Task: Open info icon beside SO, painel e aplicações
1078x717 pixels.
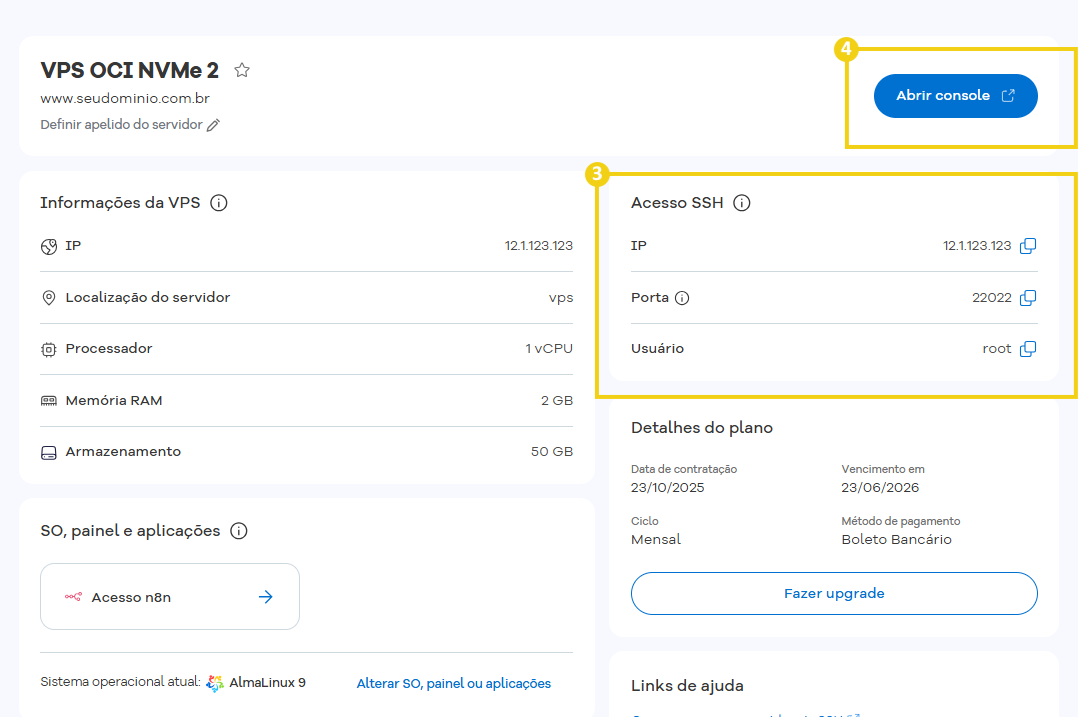Action: click(239, 531)
